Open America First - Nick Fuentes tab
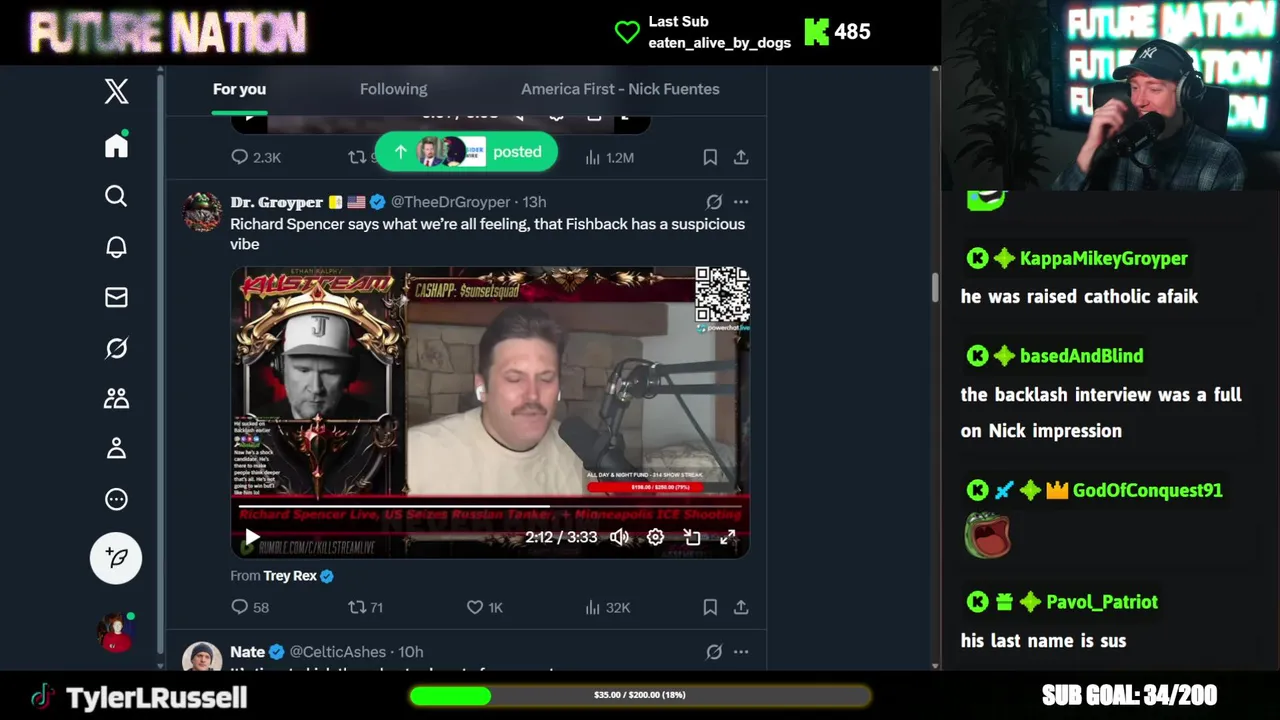The width and height of the screenshot is (1280, 720). tap(620, 89)
